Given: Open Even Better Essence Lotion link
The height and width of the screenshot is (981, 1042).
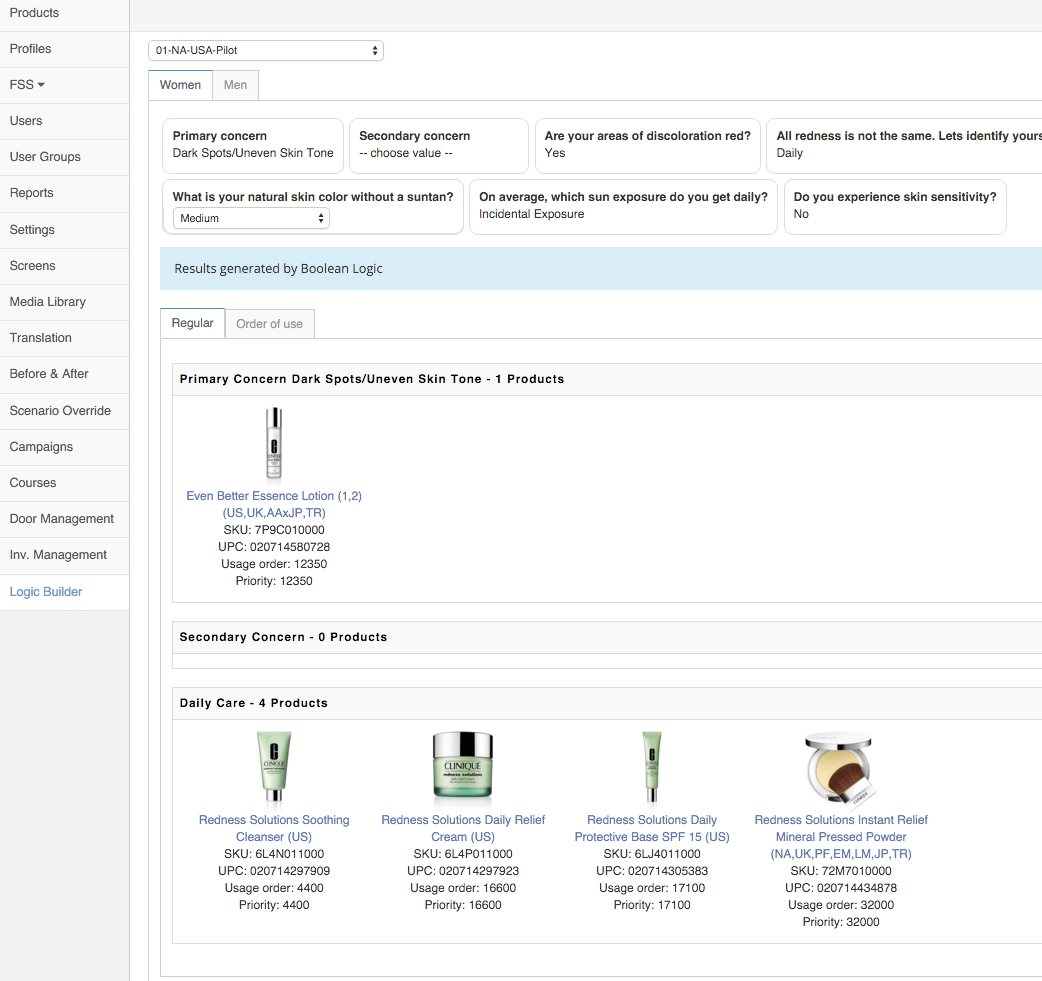Looking at the screenshot, I should point(274,504).
